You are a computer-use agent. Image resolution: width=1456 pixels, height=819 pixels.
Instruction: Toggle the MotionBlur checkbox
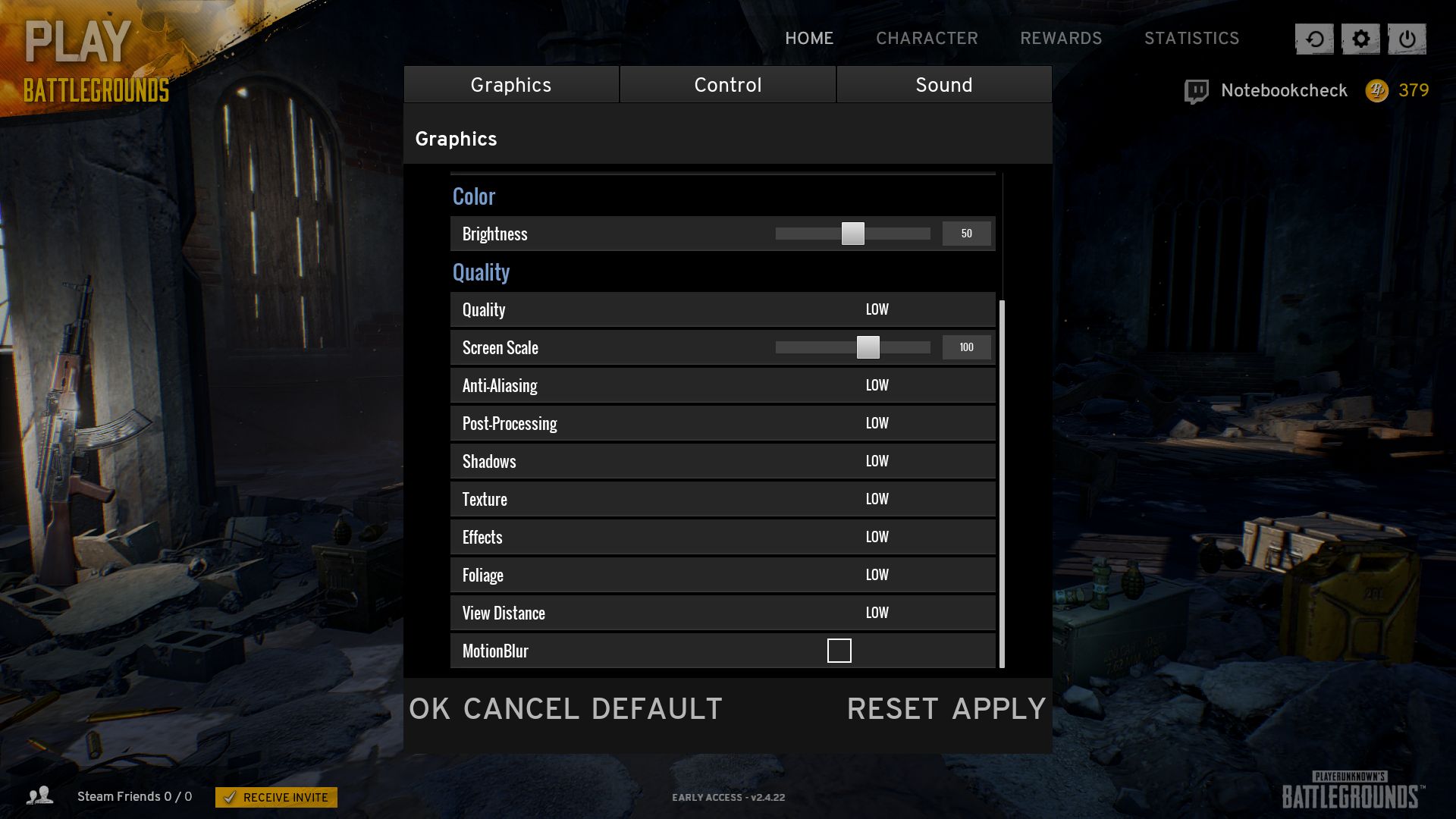(839, 651)
